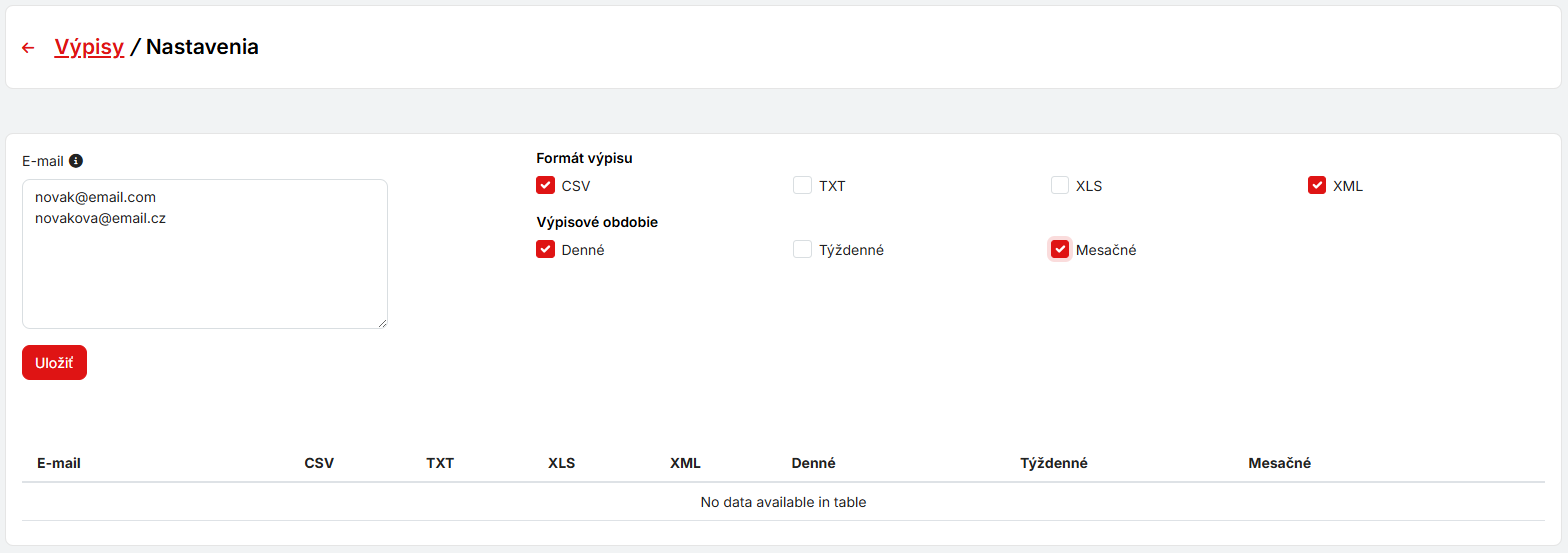Sort table by XML column header
The width and height of the screenshot is (1568, 553).
(685, 463)
